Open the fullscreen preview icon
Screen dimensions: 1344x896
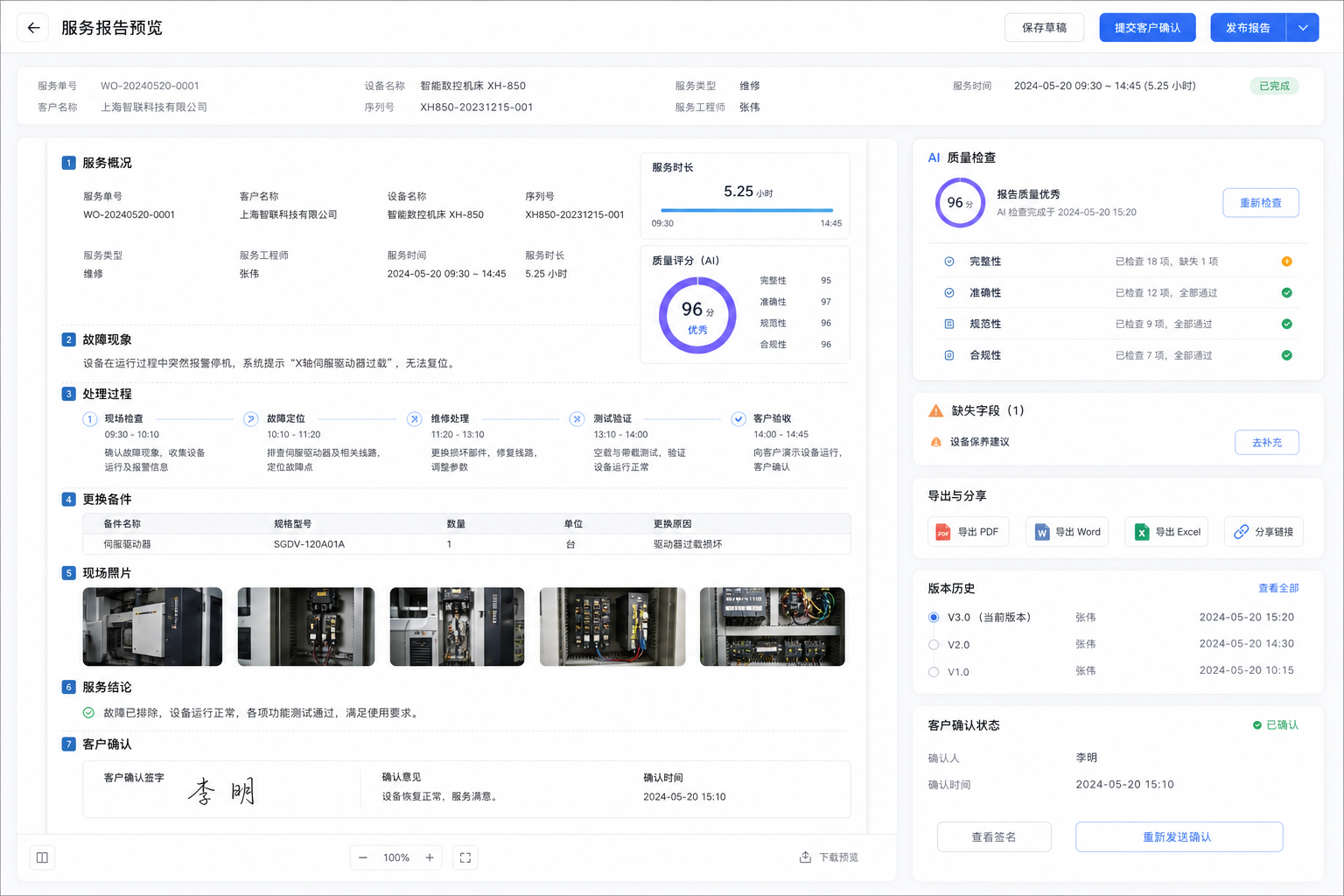(x=465, y=857)
